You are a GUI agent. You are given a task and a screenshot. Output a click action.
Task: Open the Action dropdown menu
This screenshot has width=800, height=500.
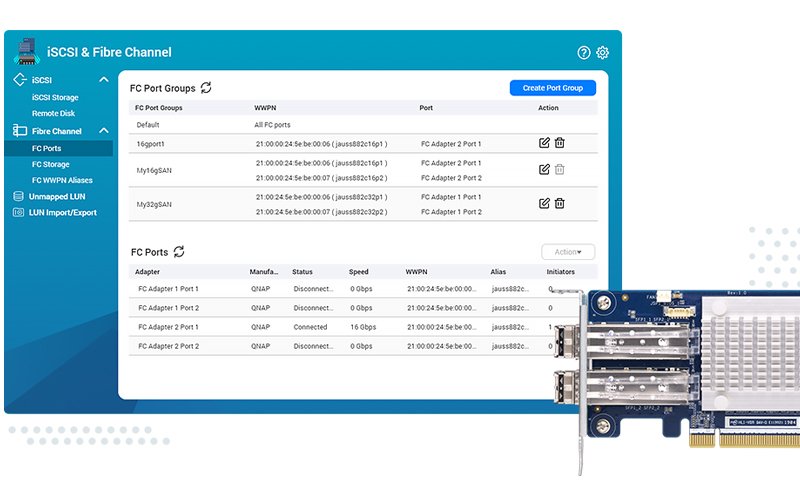568,252
